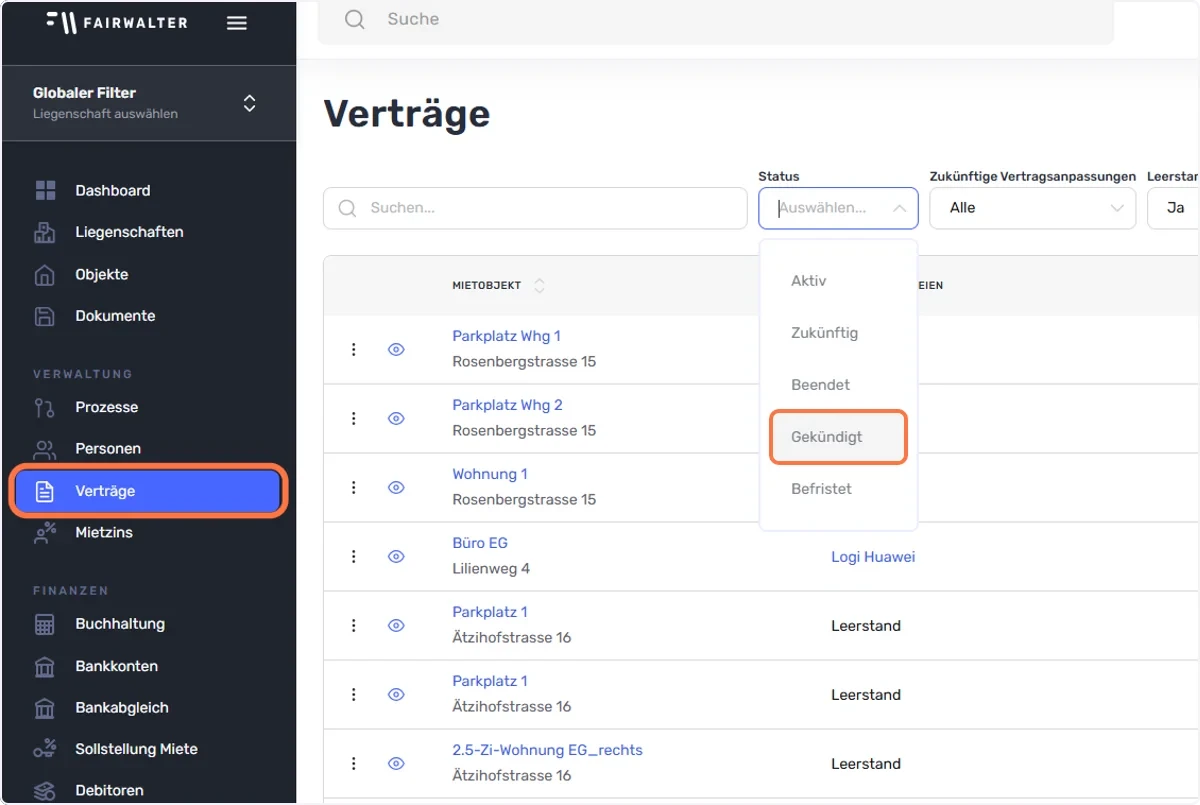Sort the table by Mietobjekt column
The width and height of the screenshot is (1200, 805).
540,286
